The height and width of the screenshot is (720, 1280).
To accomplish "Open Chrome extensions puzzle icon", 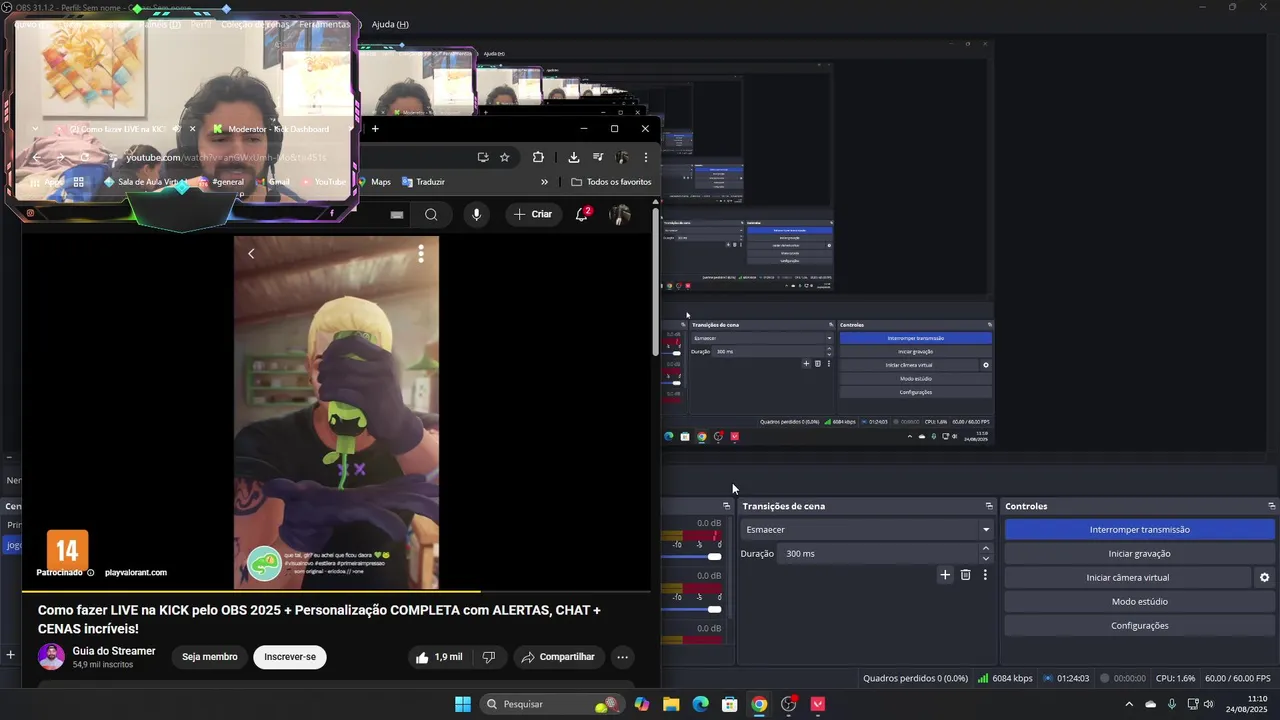I will (x=538, y=157).
